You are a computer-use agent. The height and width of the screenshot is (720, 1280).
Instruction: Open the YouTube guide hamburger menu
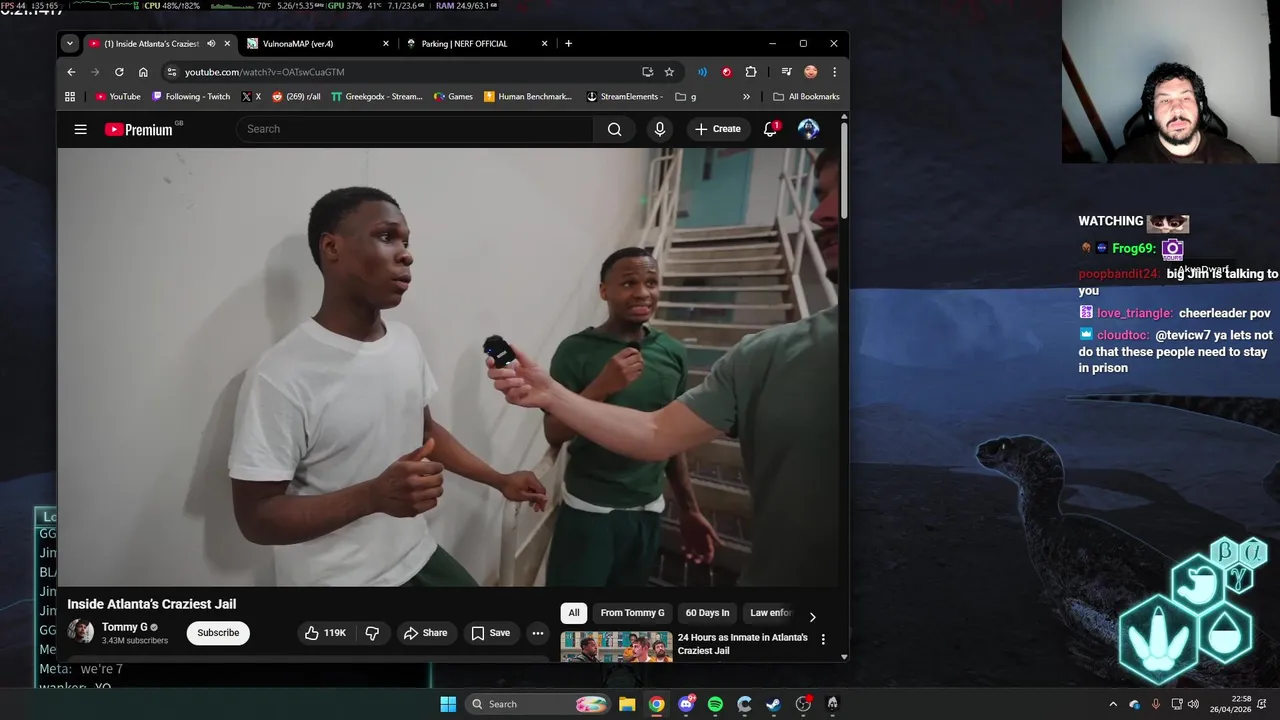point(80,129)
